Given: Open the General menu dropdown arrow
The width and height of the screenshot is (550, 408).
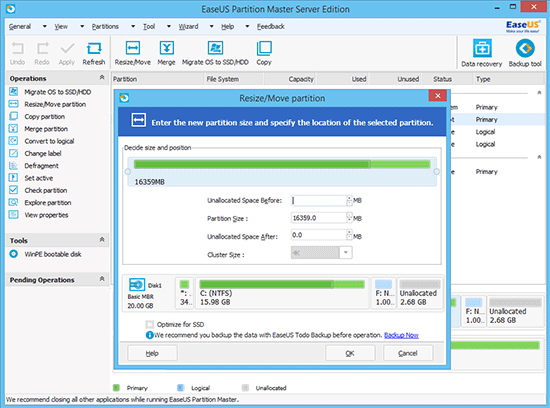Looking at the screenshot, I should point(45,26).
